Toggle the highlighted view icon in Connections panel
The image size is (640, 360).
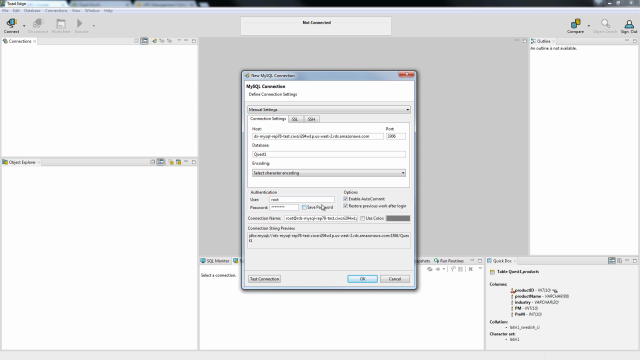click(144, 41)
